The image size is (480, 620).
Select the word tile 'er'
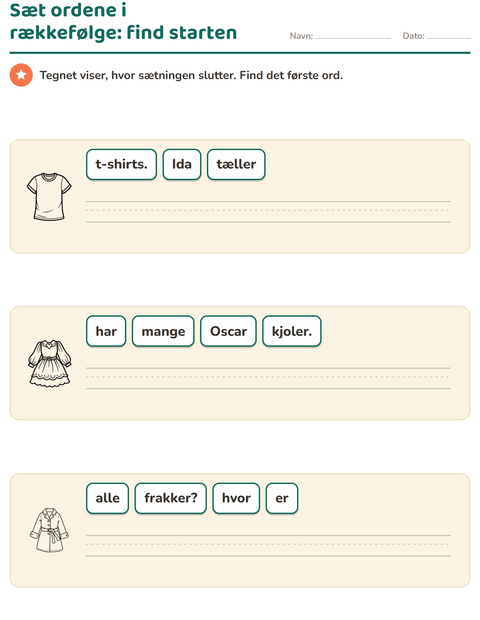[x=282, y=498]
